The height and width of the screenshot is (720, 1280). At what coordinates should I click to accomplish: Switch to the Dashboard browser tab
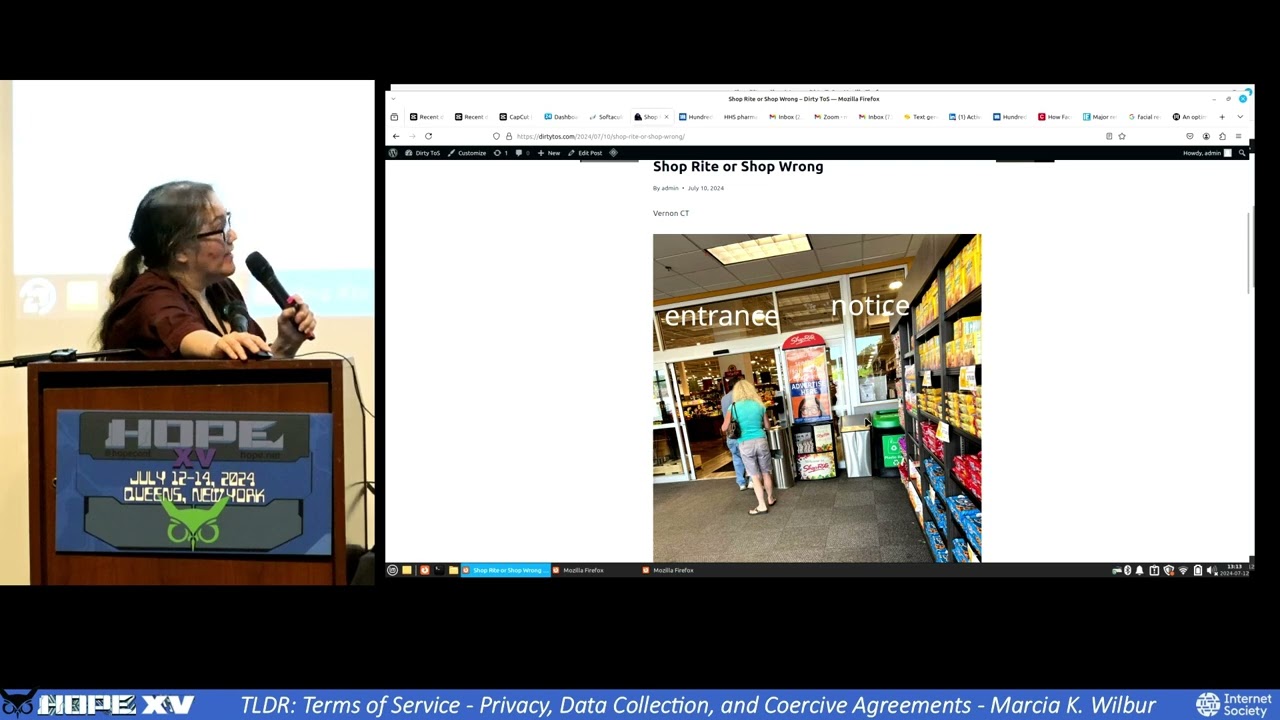click(x=560, y=117)
